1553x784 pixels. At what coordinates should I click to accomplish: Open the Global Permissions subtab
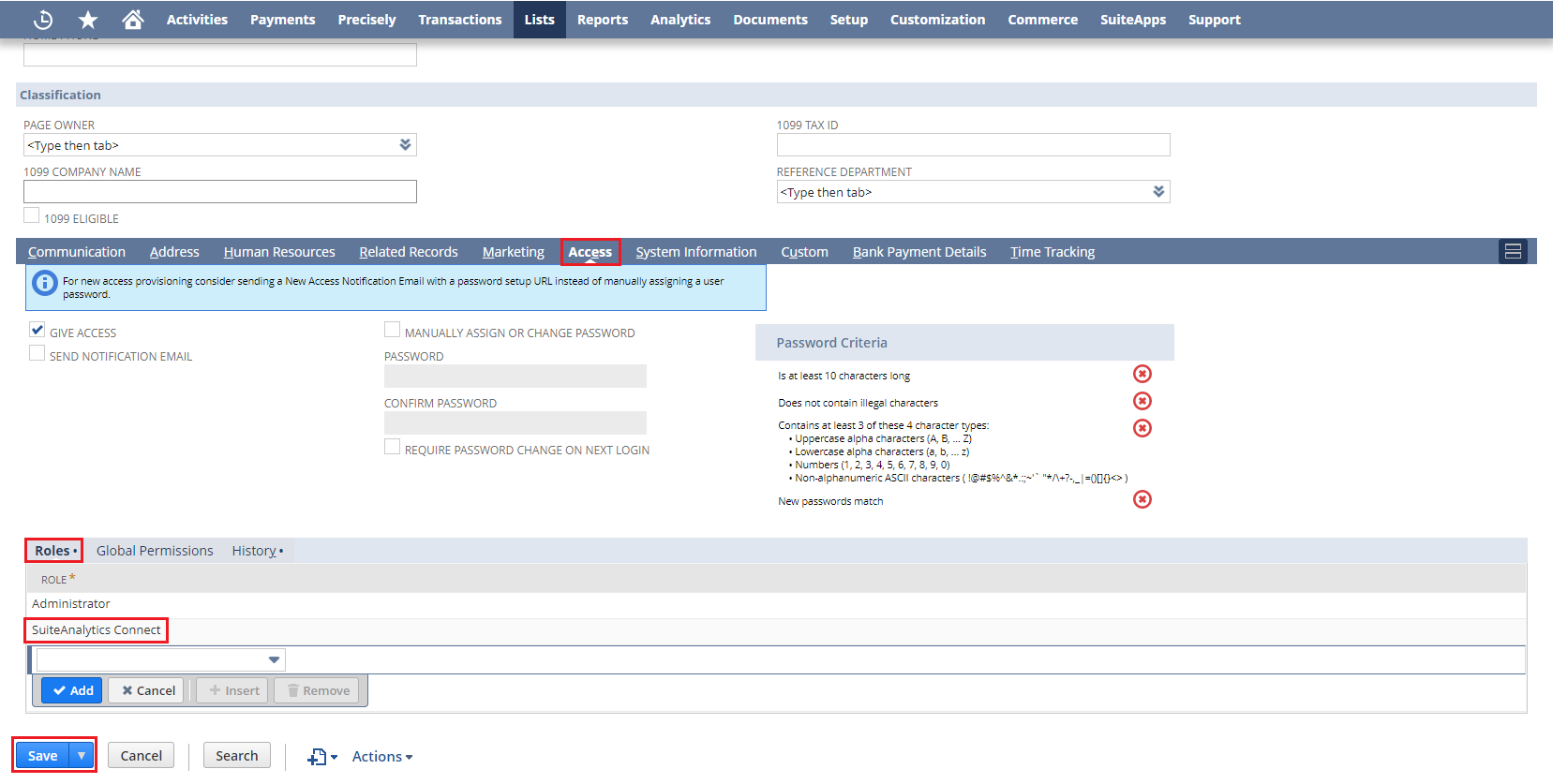tap(155, 551)
